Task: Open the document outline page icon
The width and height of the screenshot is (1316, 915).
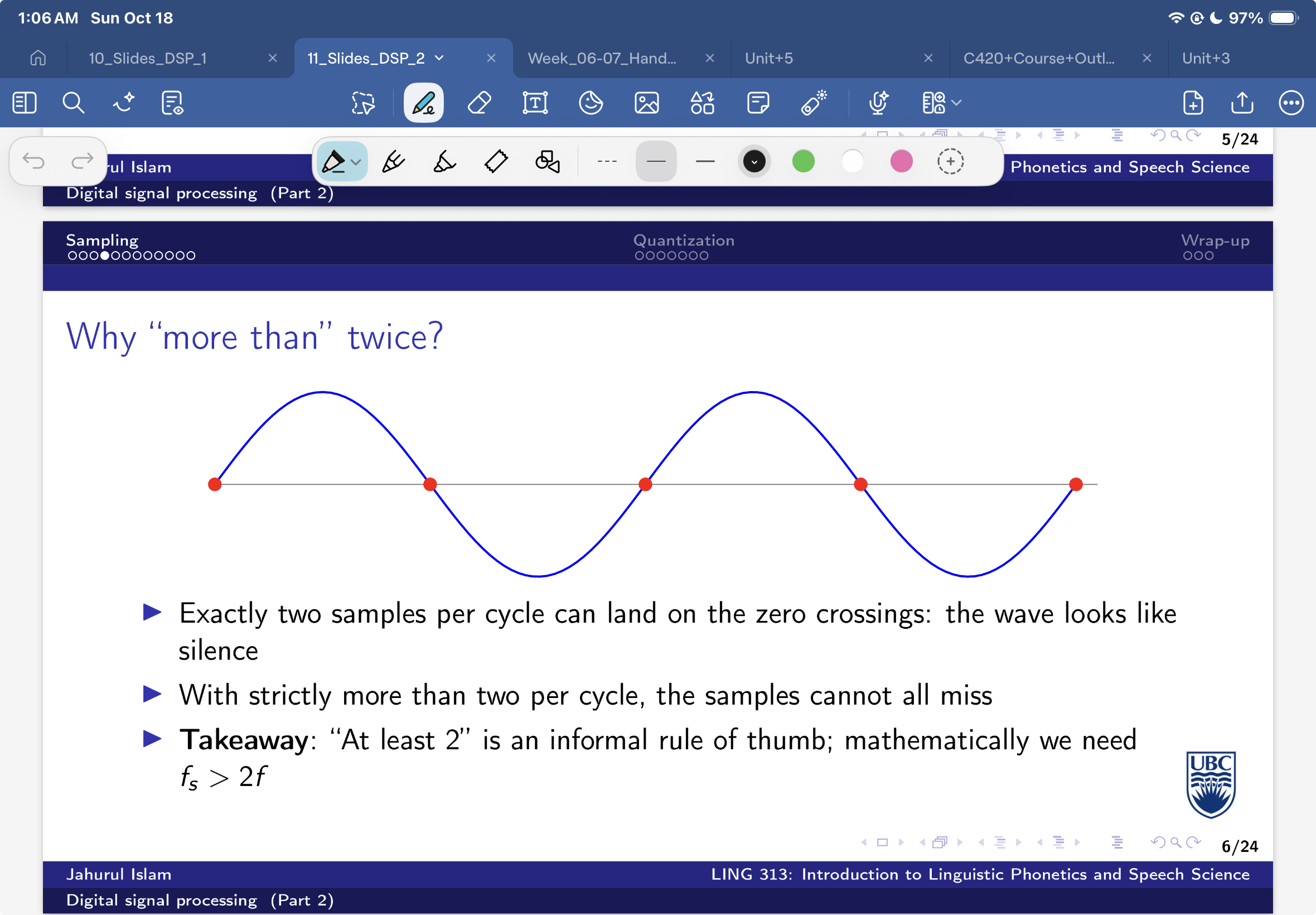Action: tap(172, 103)
